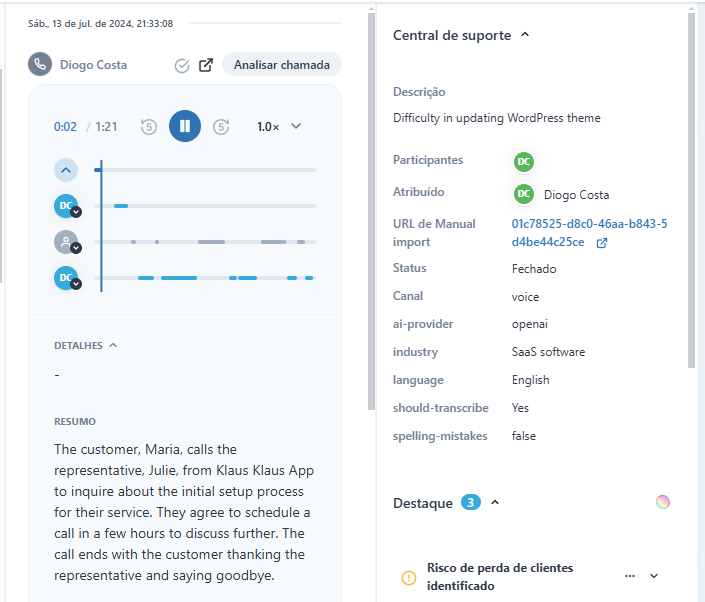Collapse speaker tracks with round chevron button
Viewport: 705px width, 602px height.
66,170
